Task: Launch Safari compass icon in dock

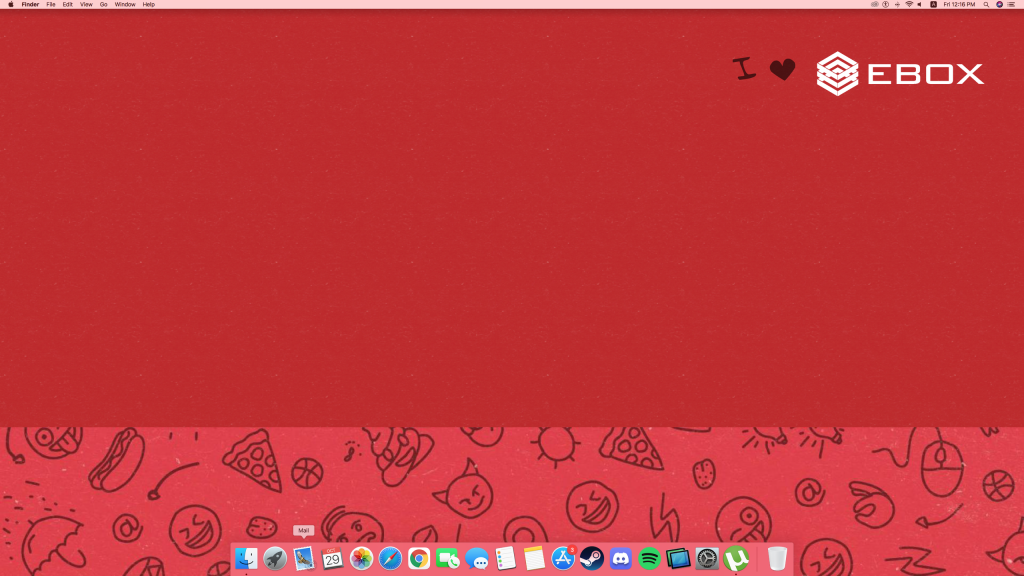Action: pyautogui.click(x=390, y=558)
